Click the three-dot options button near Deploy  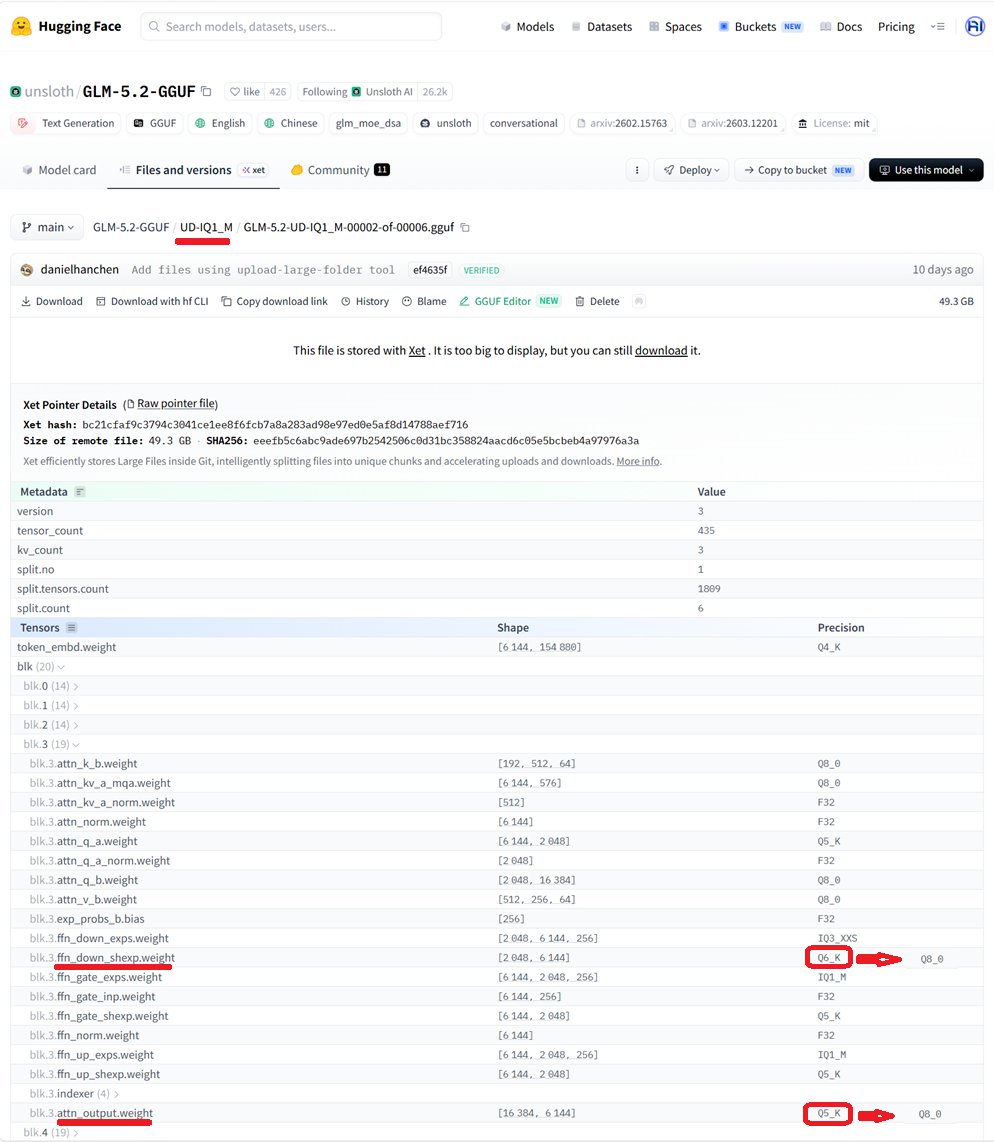[637, 170]
